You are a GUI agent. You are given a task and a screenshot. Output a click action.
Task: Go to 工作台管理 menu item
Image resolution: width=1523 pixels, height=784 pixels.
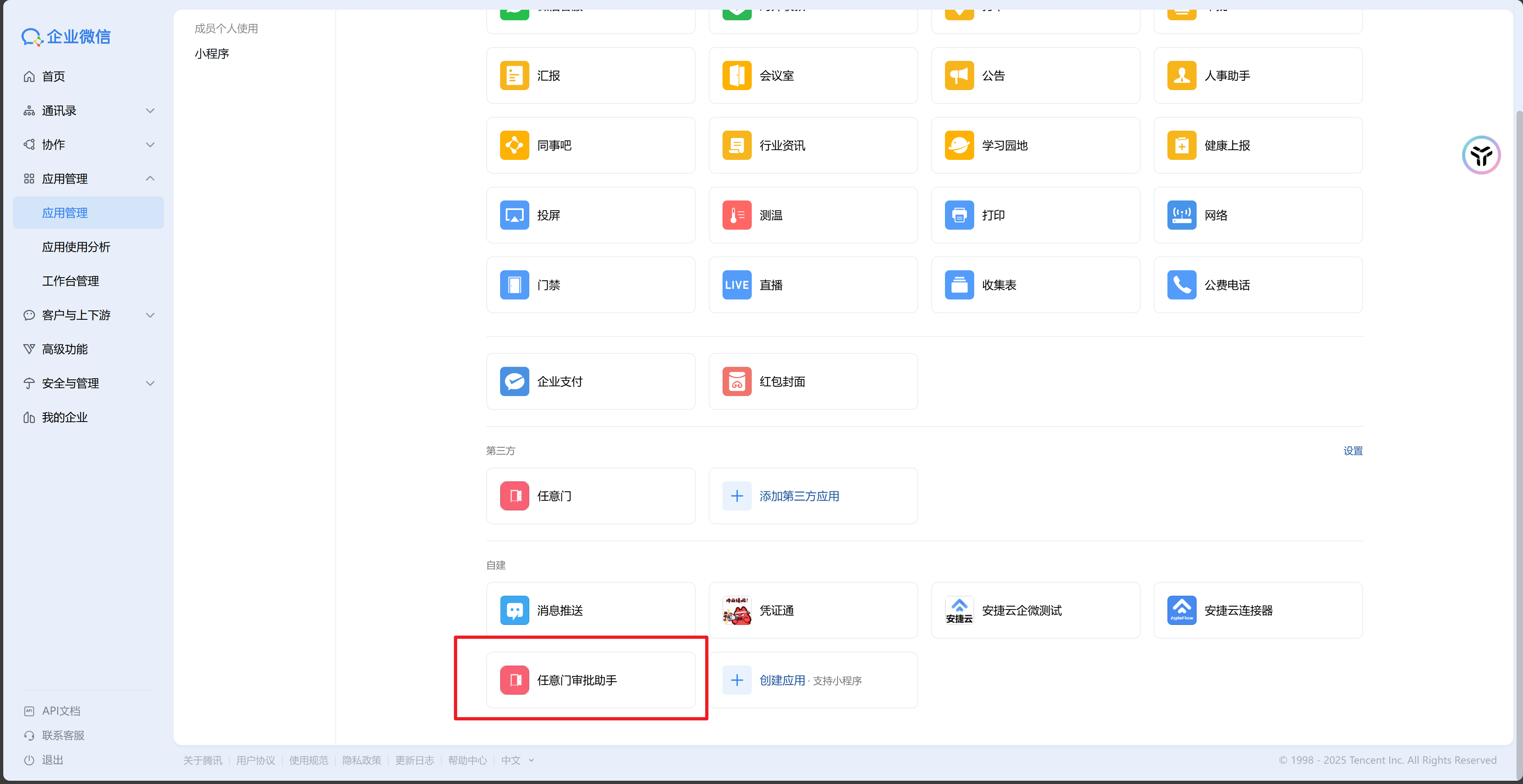coord(70,281)
